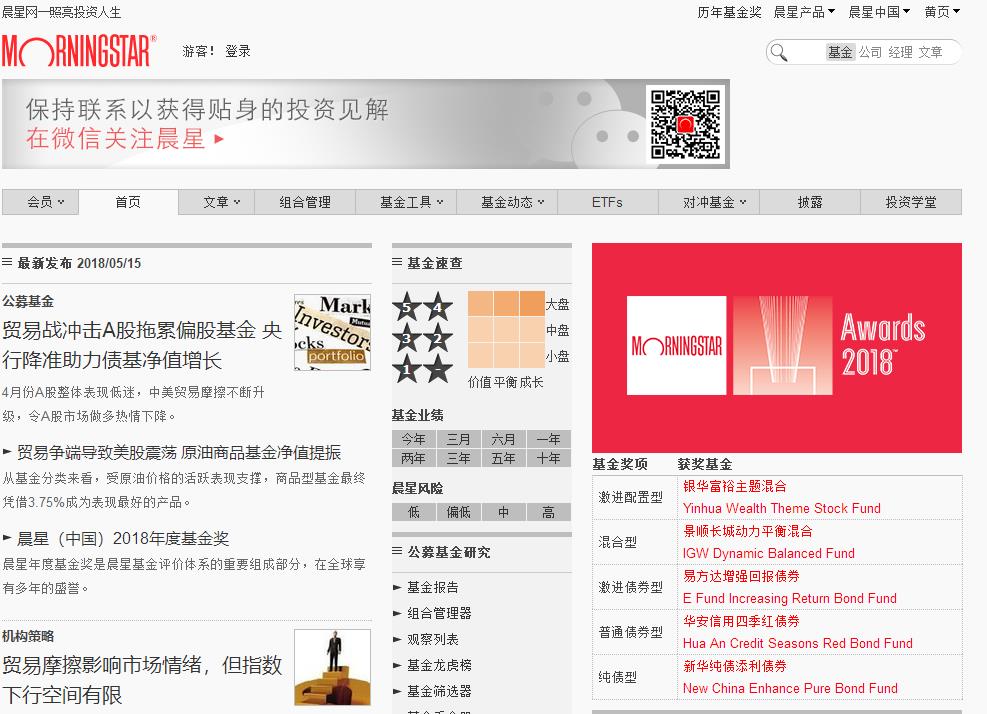Toggle the large-cap growth style box cell
987x714 pixels.
pyautogui.click(x=532, y=302)
